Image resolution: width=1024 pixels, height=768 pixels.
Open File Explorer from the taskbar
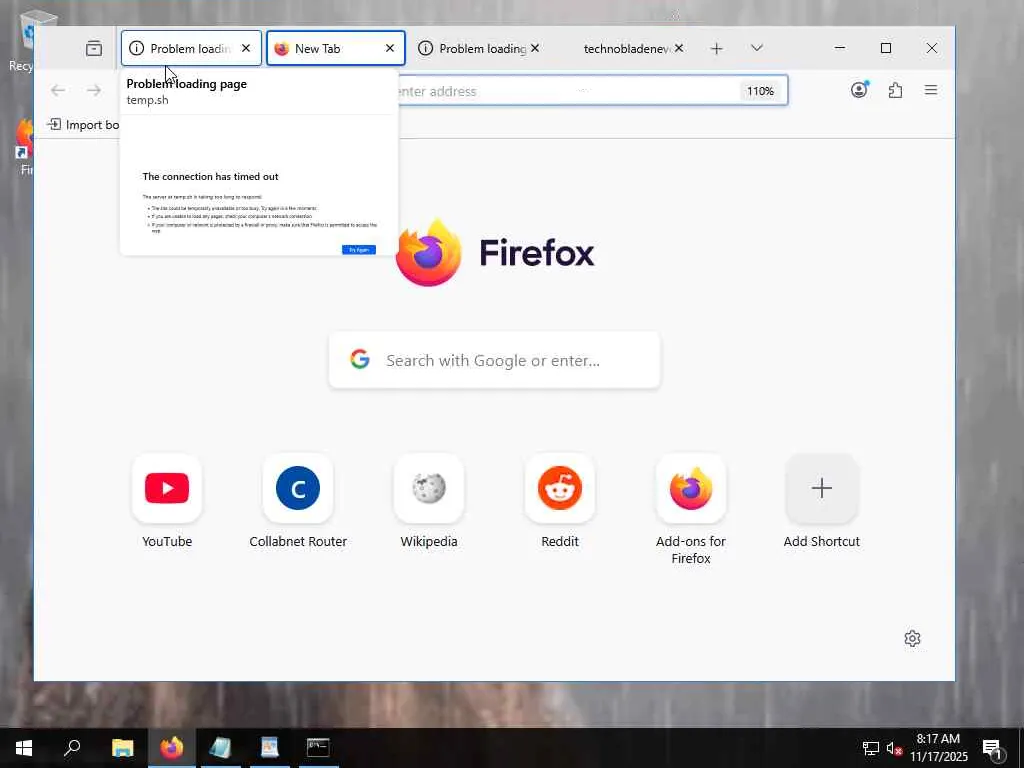tap(122, 748)
